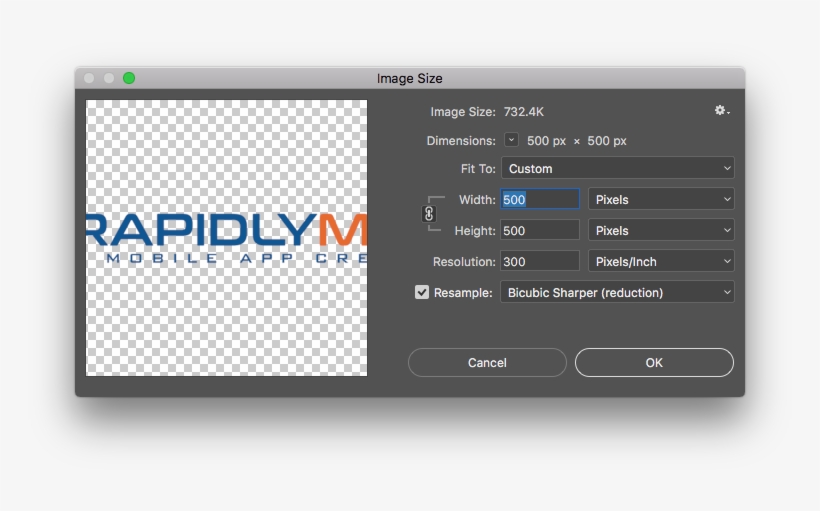Expand the Fit To Custom dropdown
The width and height of the screenshot is (820, 511).
617,169
